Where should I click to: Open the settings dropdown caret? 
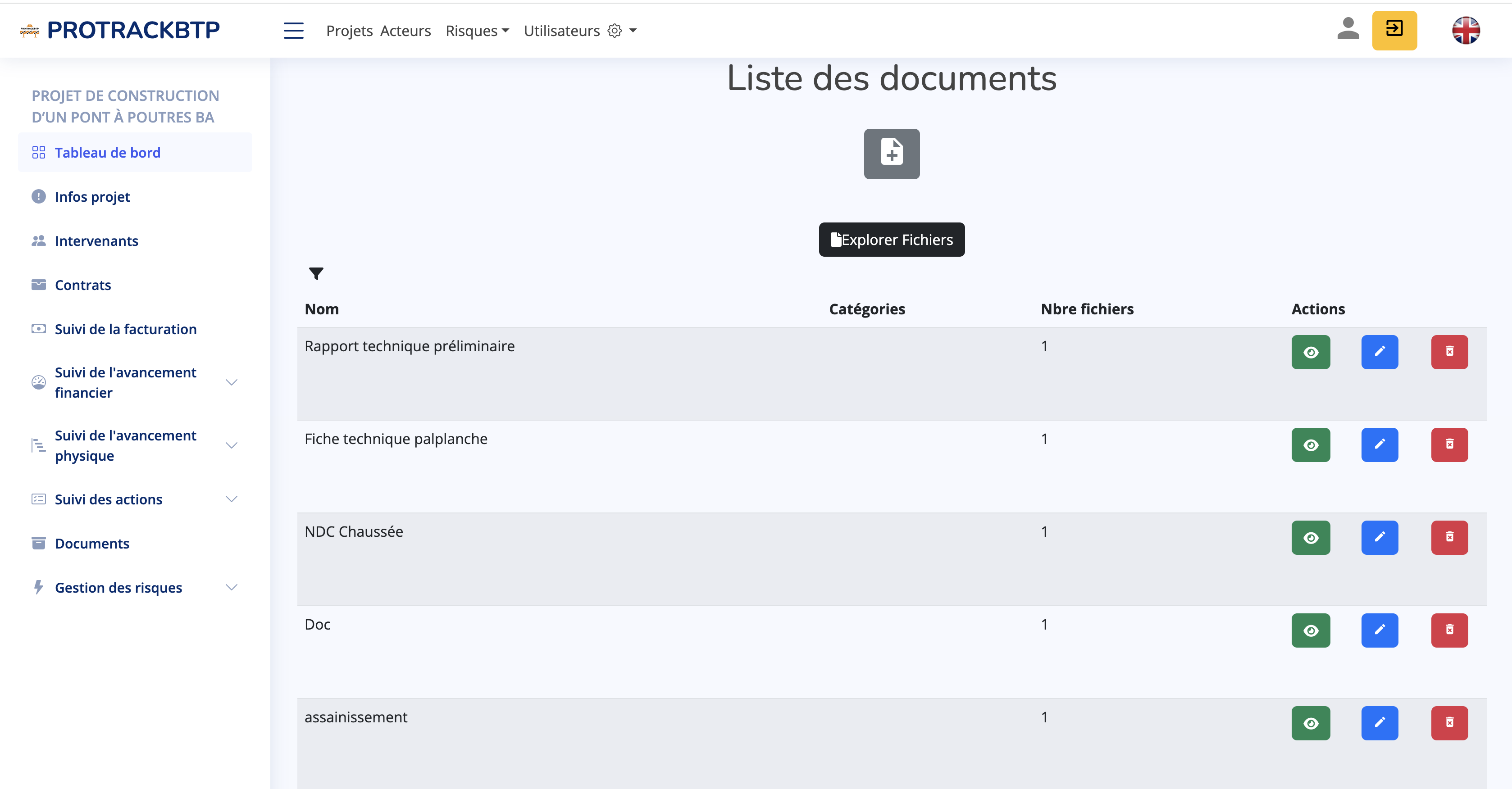[633, 31]
